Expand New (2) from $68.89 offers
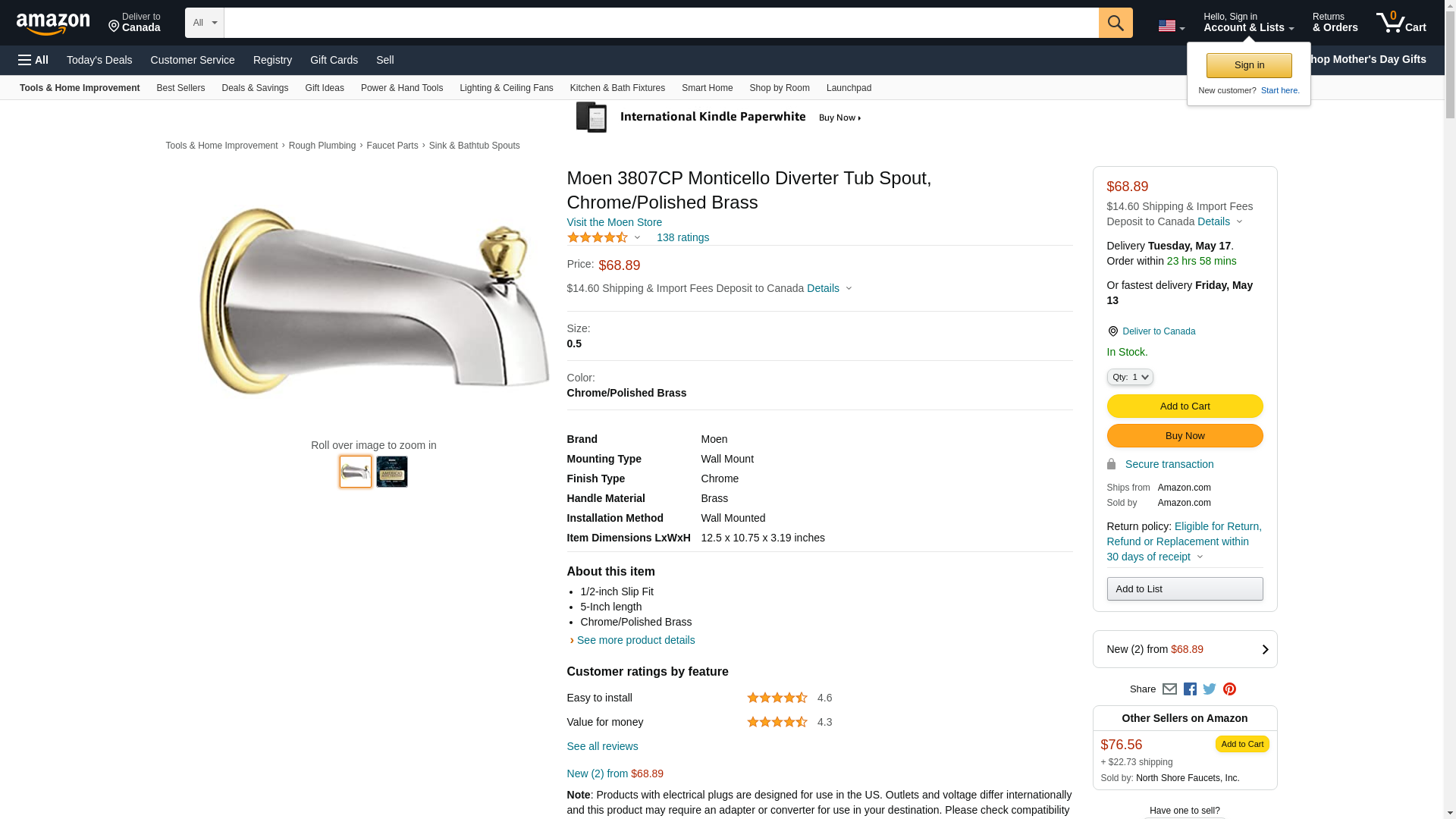1456x819 pixels. 1185,649
